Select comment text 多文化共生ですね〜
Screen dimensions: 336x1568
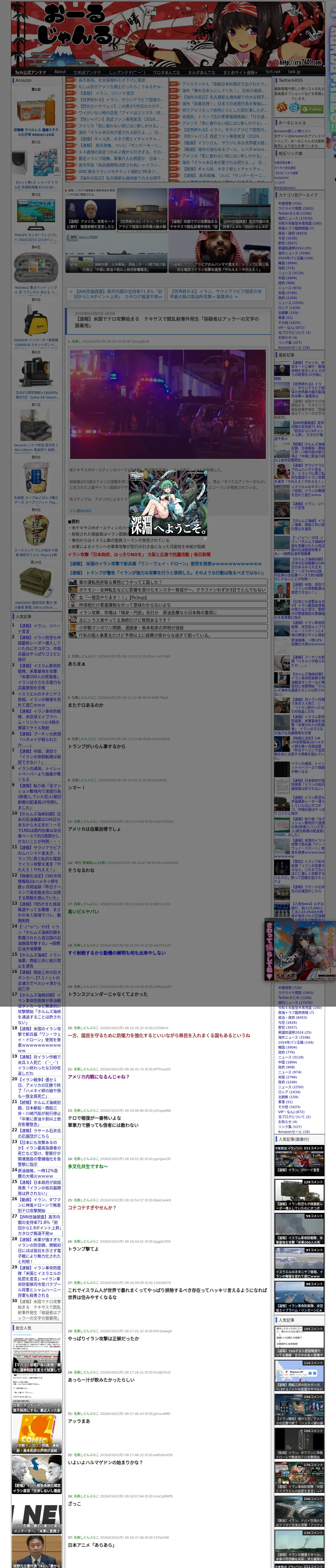tap(88, 1166)
